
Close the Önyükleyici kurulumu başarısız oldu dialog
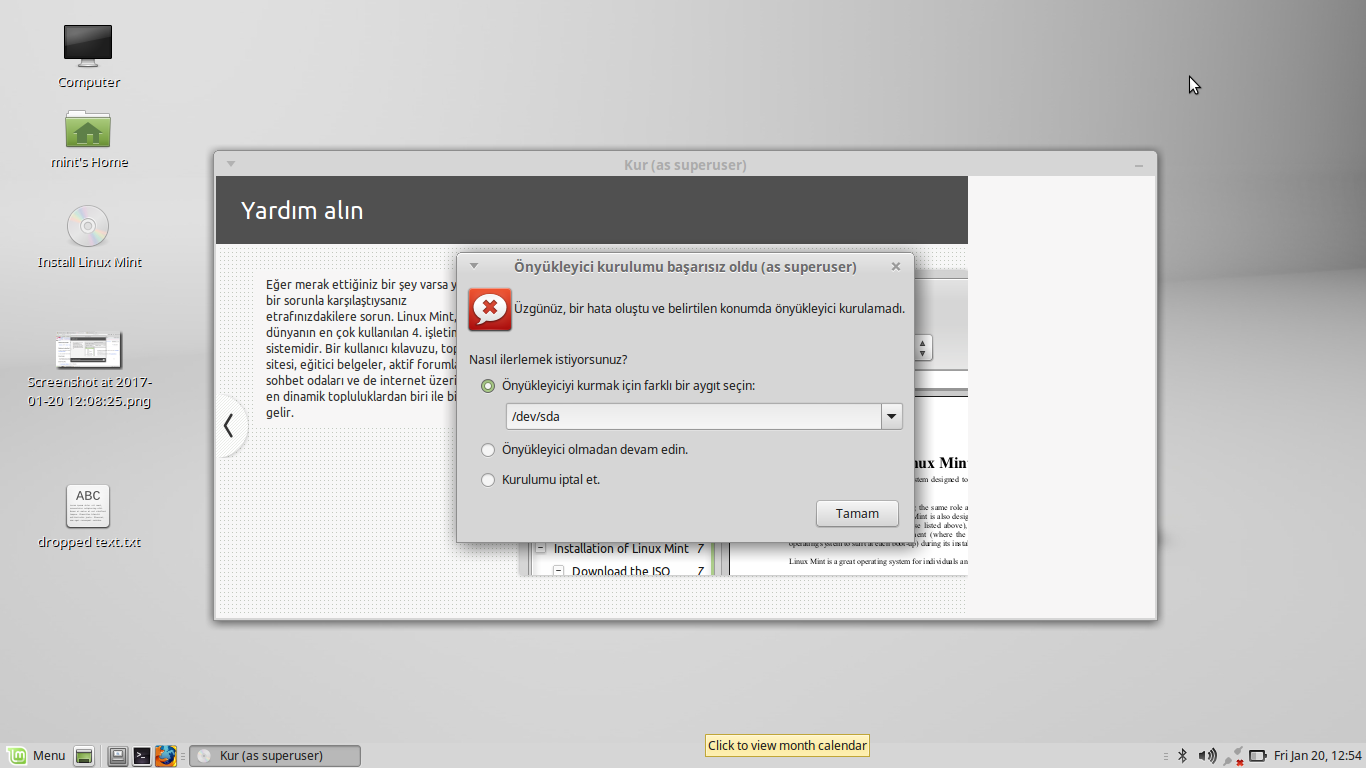coord(896,266)
